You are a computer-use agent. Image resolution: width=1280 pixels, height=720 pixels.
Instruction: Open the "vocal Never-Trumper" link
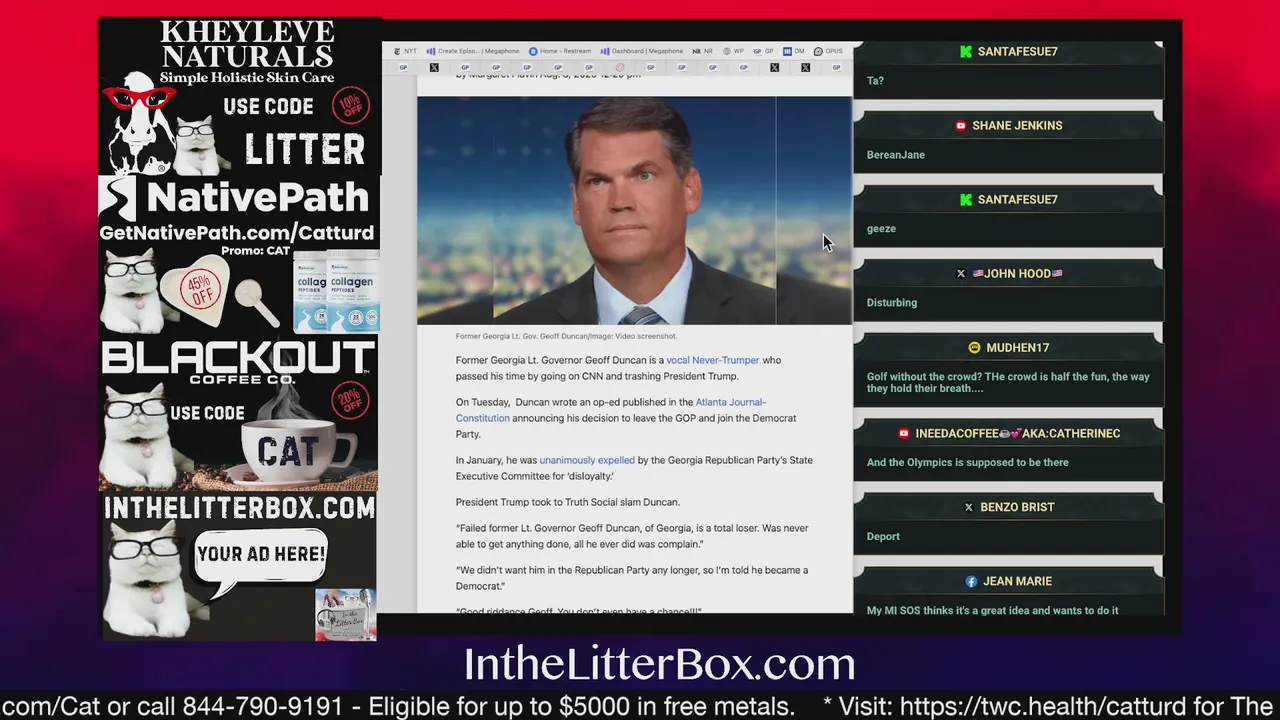point(713,360)
